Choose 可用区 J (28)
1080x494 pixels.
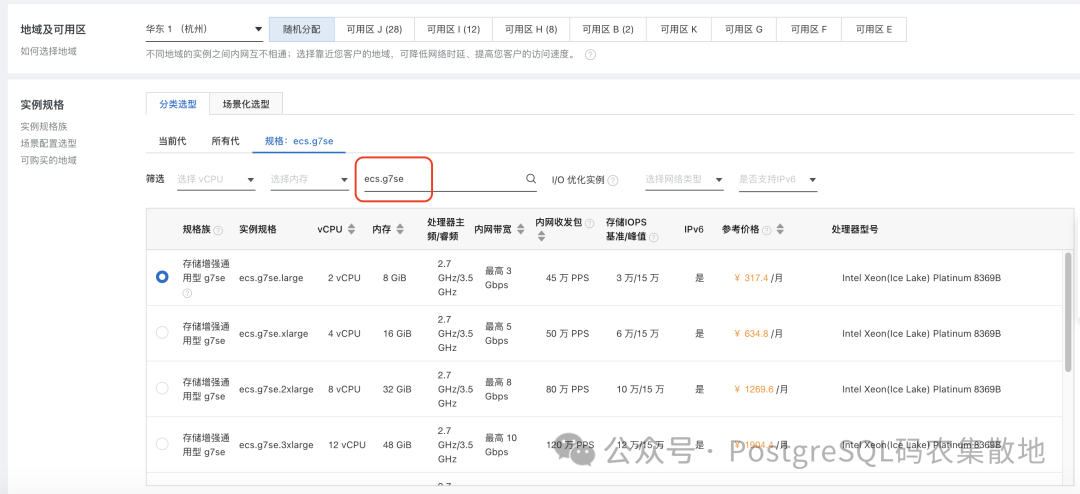[x=374, y=30]
